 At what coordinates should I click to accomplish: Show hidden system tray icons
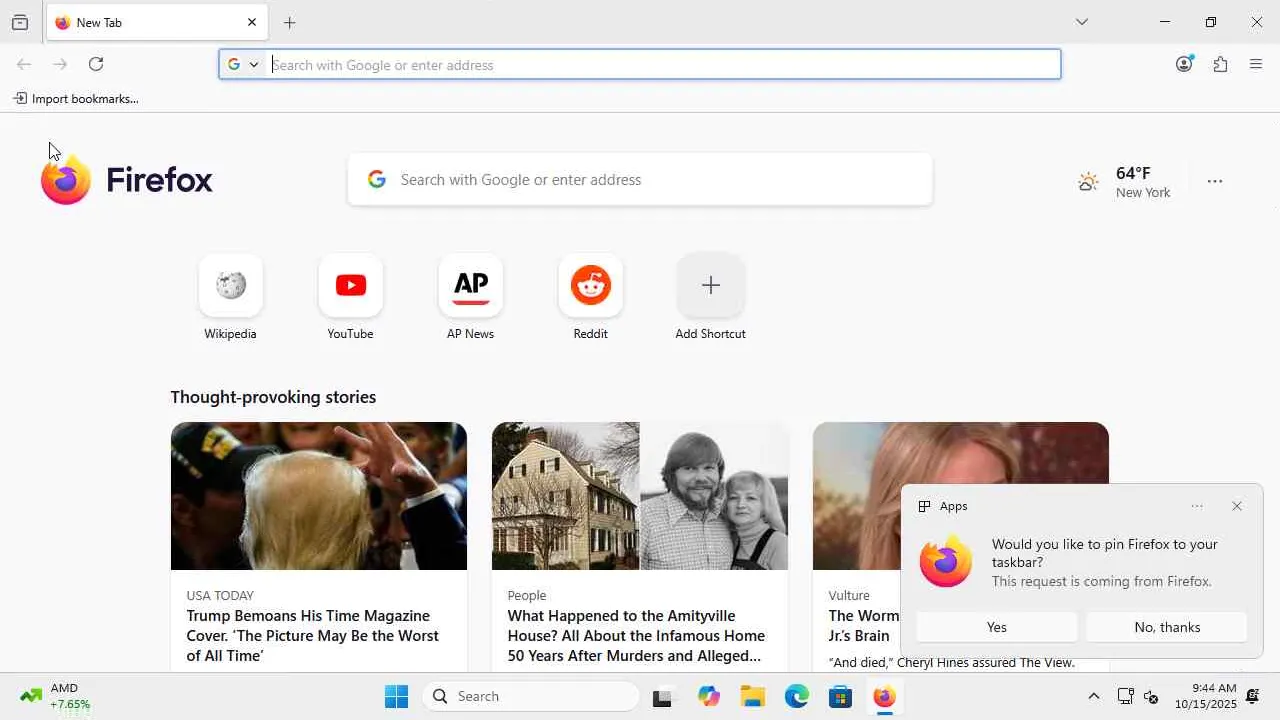pyautogui.click(x=1093, y=696)
